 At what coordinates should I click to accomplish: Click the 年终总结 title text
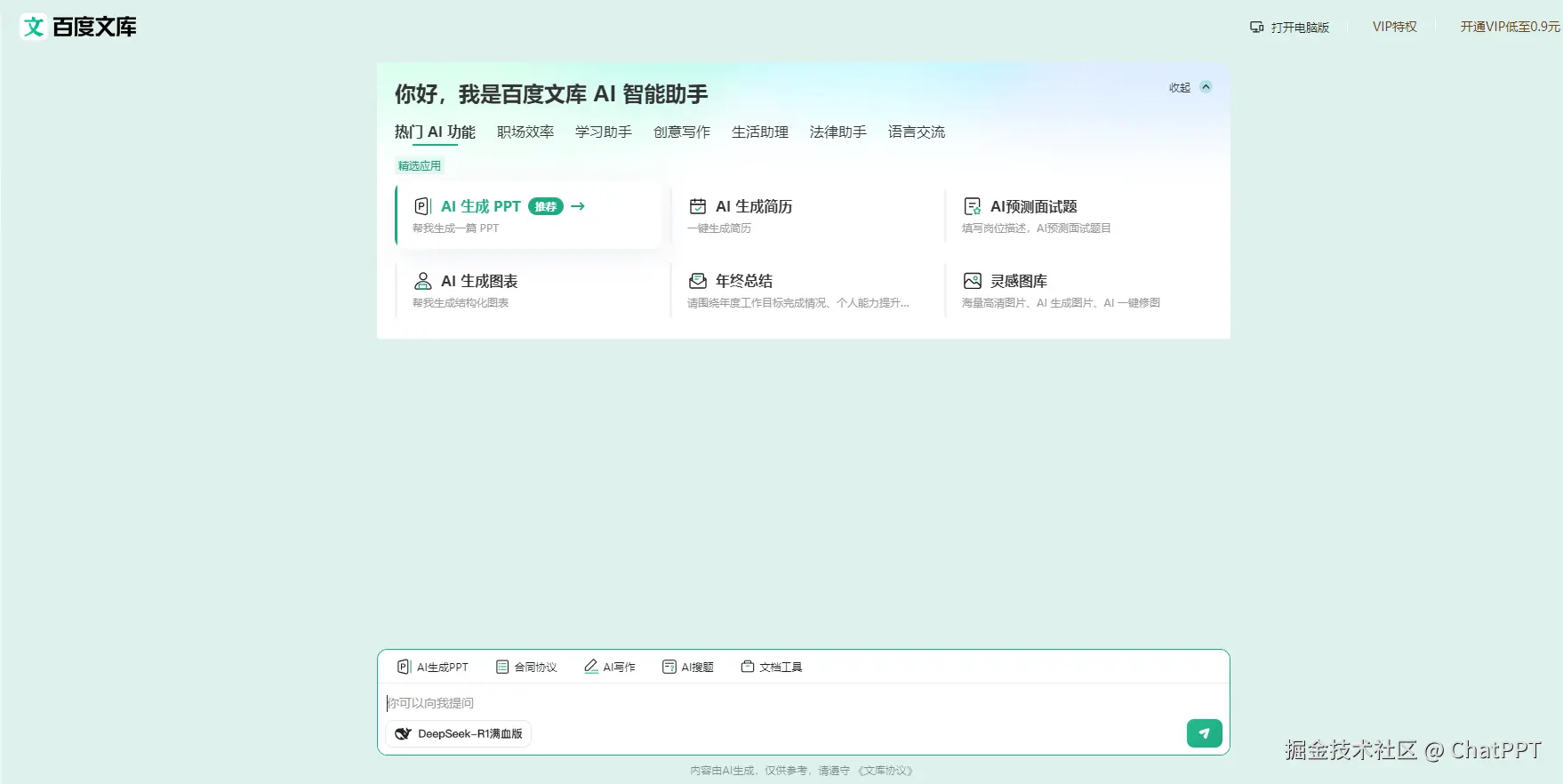[x=744, y=281]
